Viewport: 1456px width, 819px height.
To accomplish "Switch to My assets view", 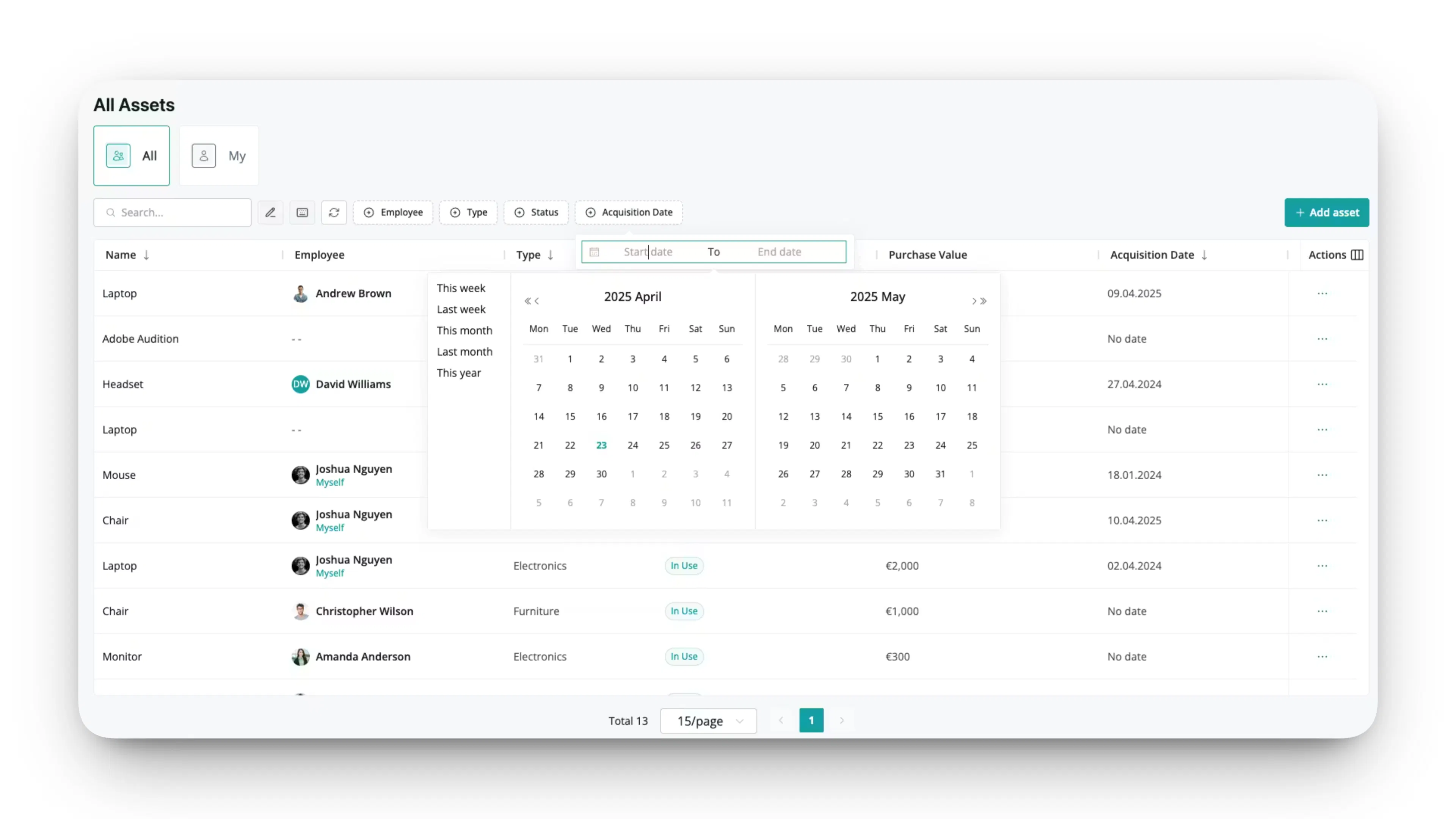I will [219, 155].
